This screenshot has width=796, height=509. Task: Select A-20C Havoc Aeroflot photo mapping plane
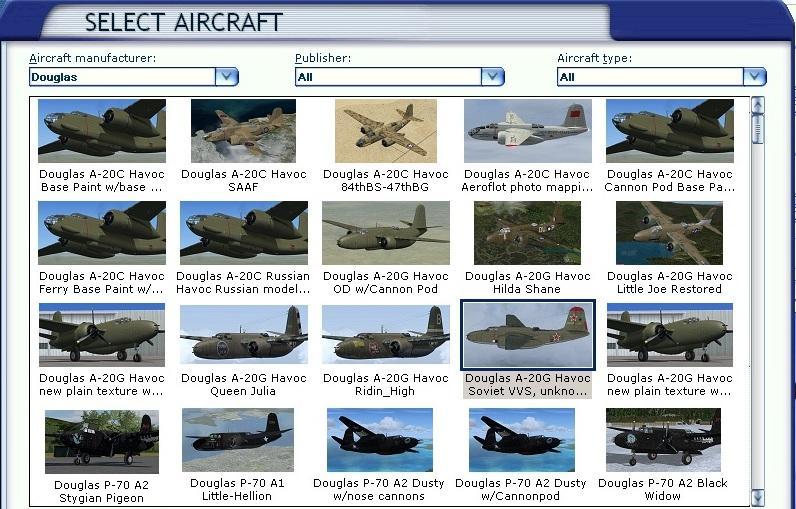pos(527,131)
